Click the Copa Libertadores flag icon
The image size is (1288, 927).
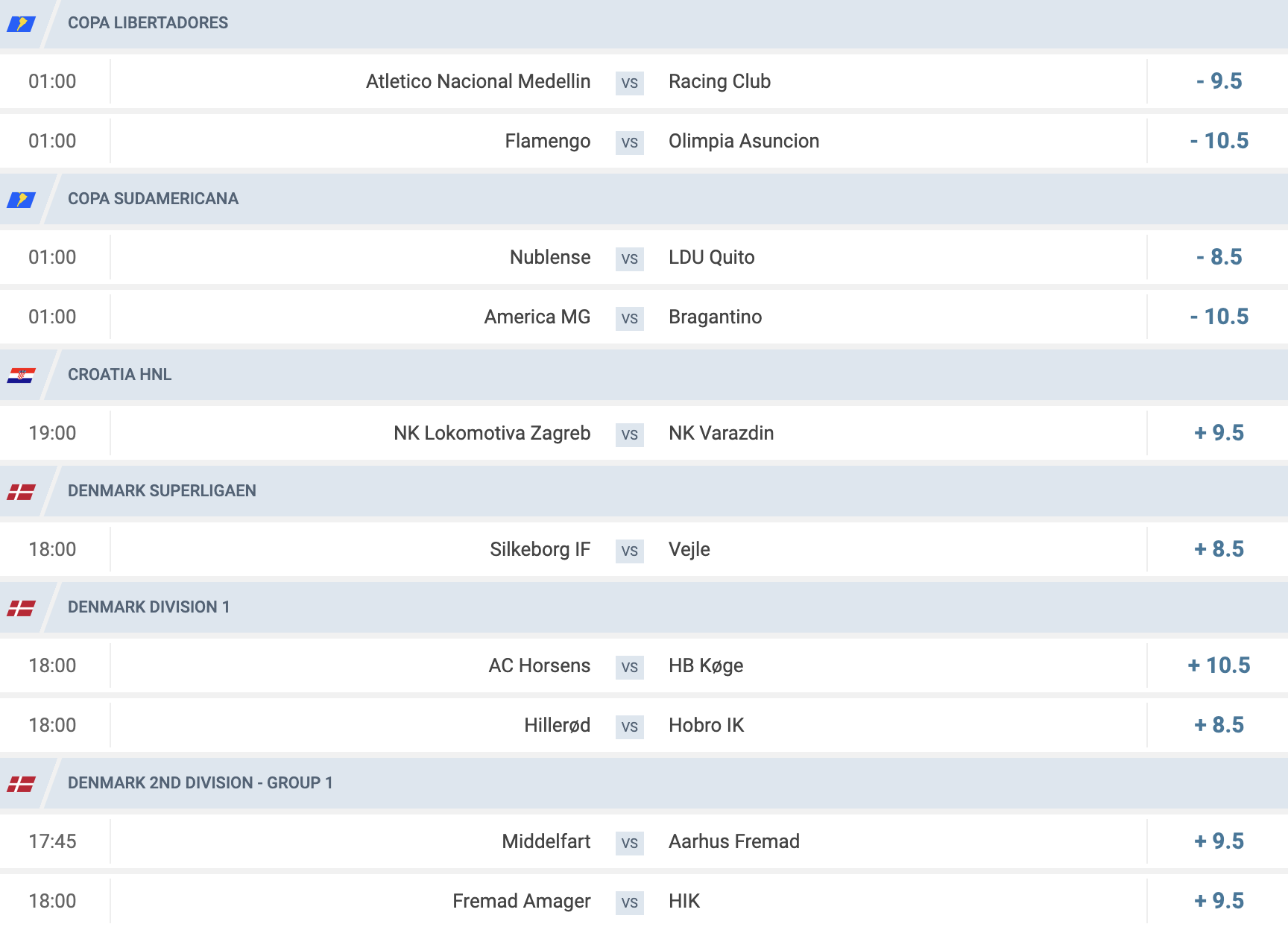tap(21, 24)
